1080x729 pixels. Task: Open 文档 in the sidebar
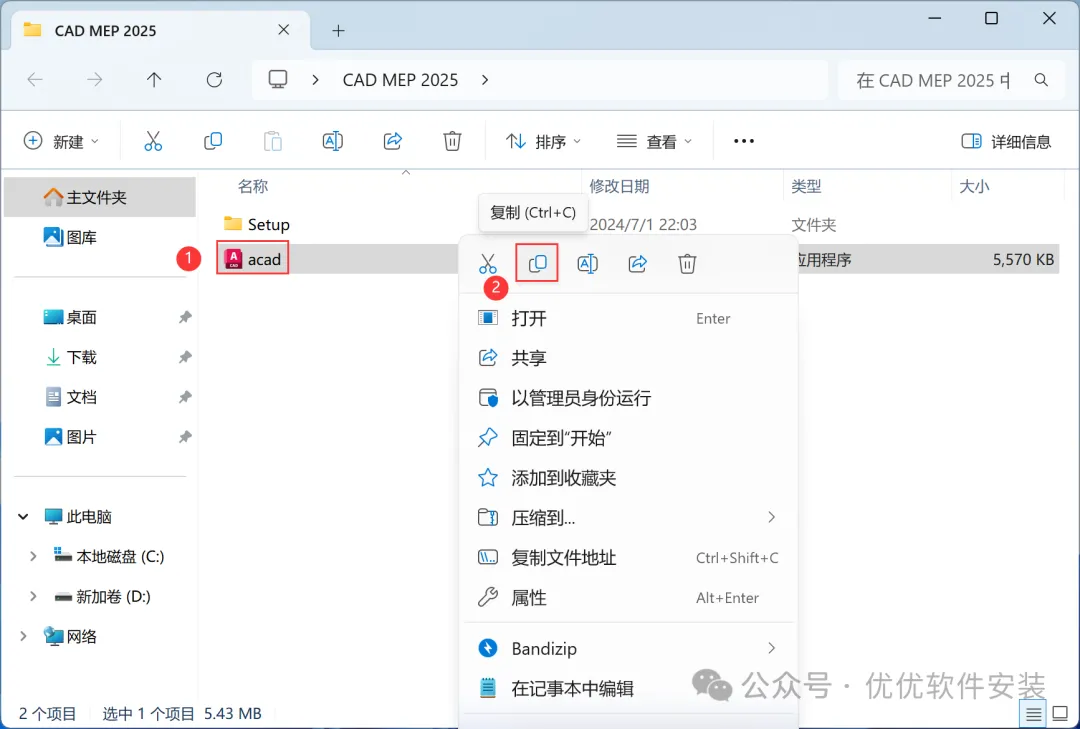point(100,397)
